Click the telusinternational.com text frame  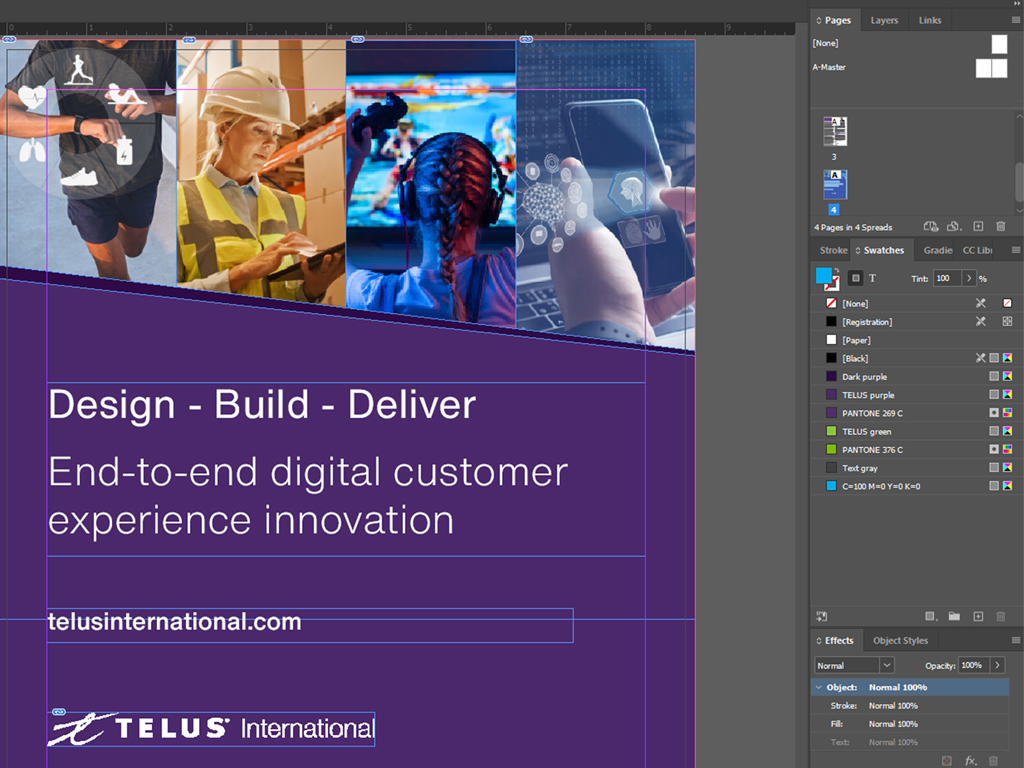click(x=310, y=626)
